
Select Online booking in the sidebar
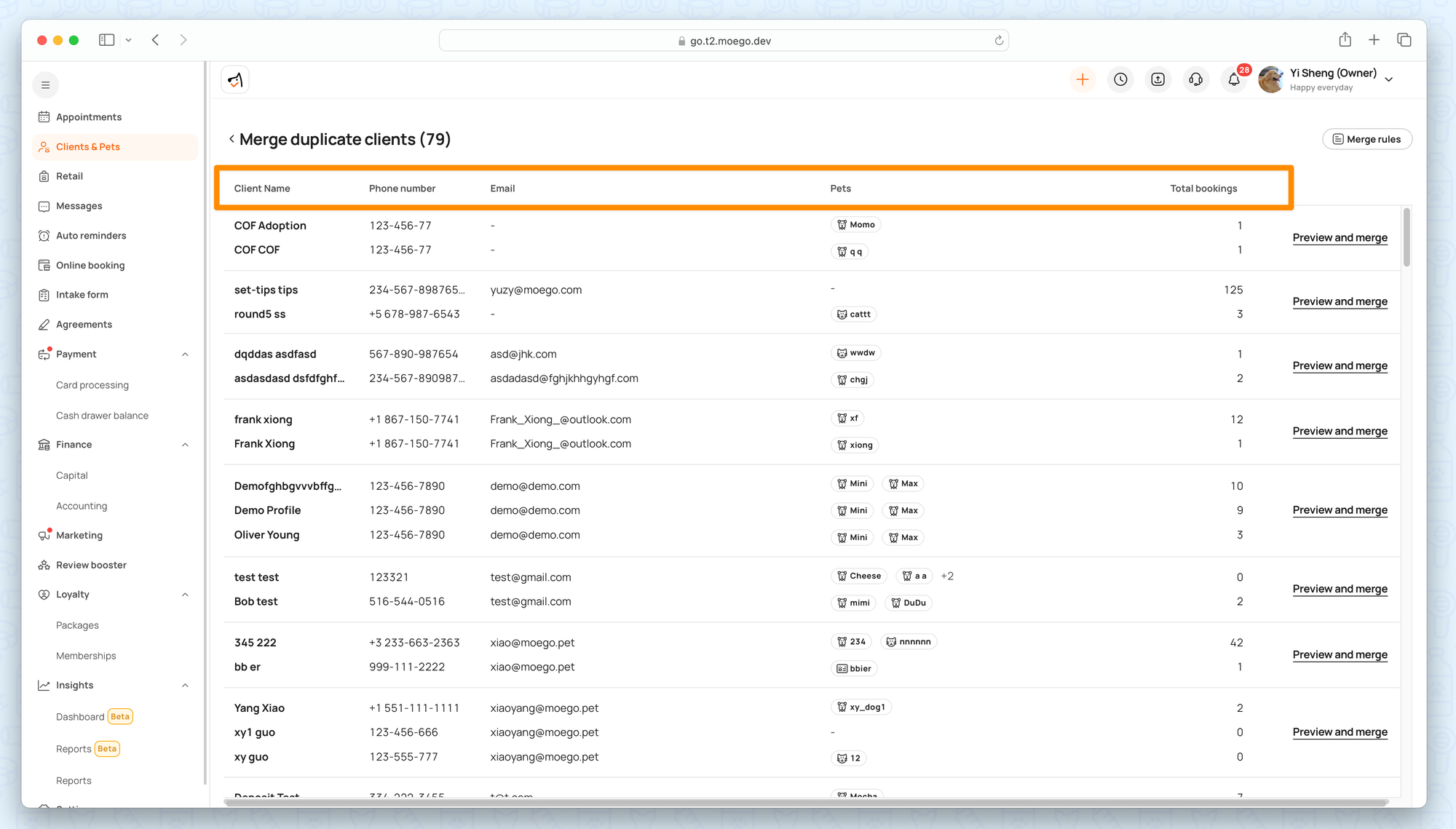[x=90, y=266]
